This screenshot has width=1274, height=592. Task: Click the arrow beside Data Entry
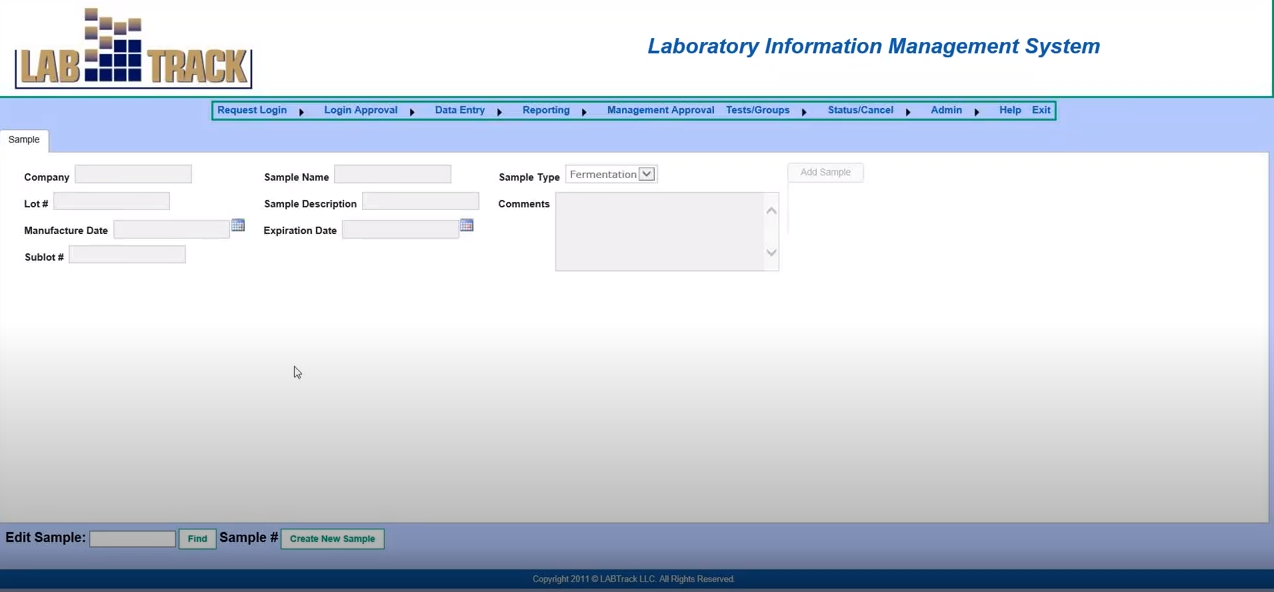tap(499, 111)
